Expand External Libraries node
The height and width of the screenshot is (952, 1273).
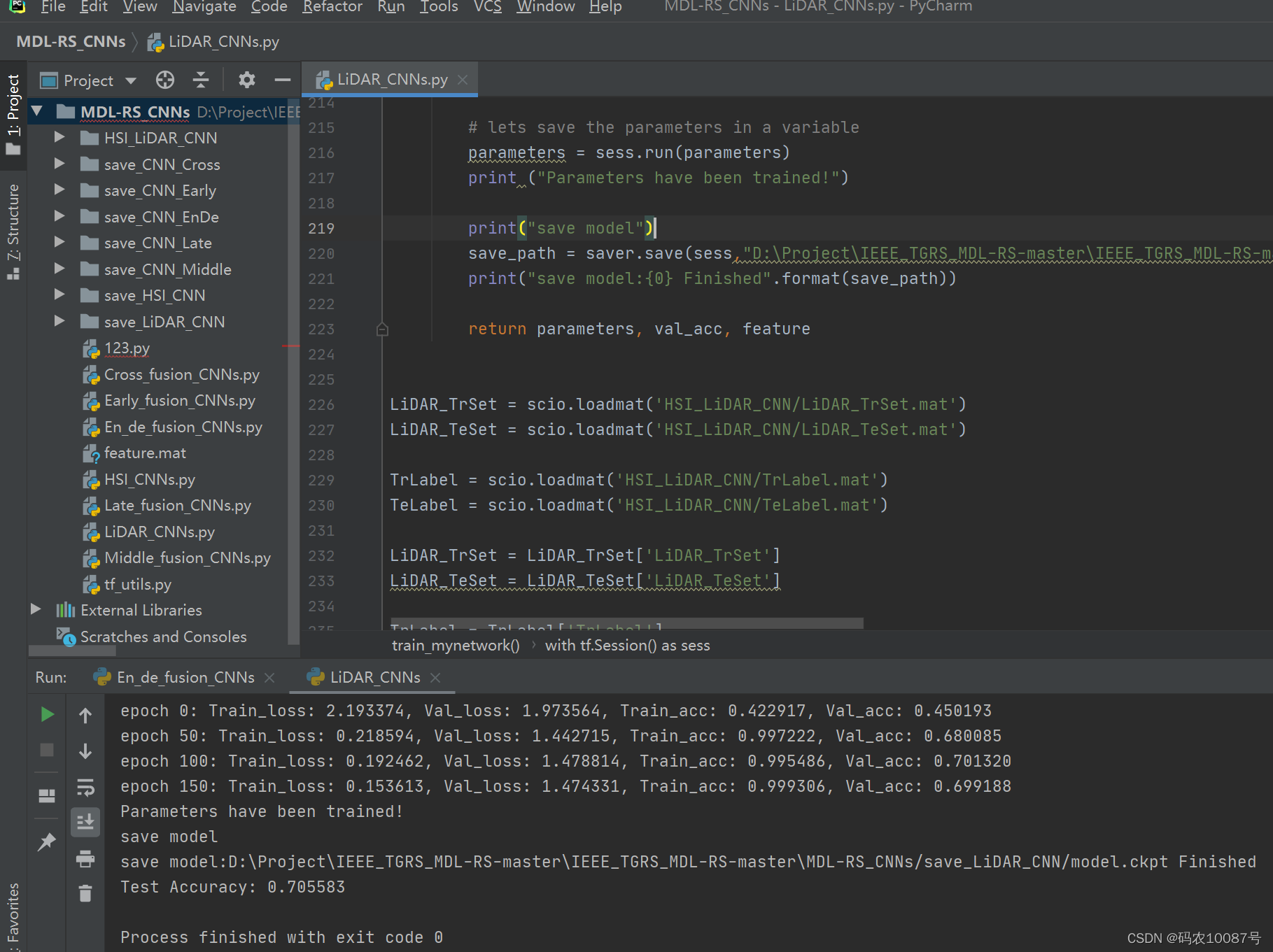pos(36,609)
